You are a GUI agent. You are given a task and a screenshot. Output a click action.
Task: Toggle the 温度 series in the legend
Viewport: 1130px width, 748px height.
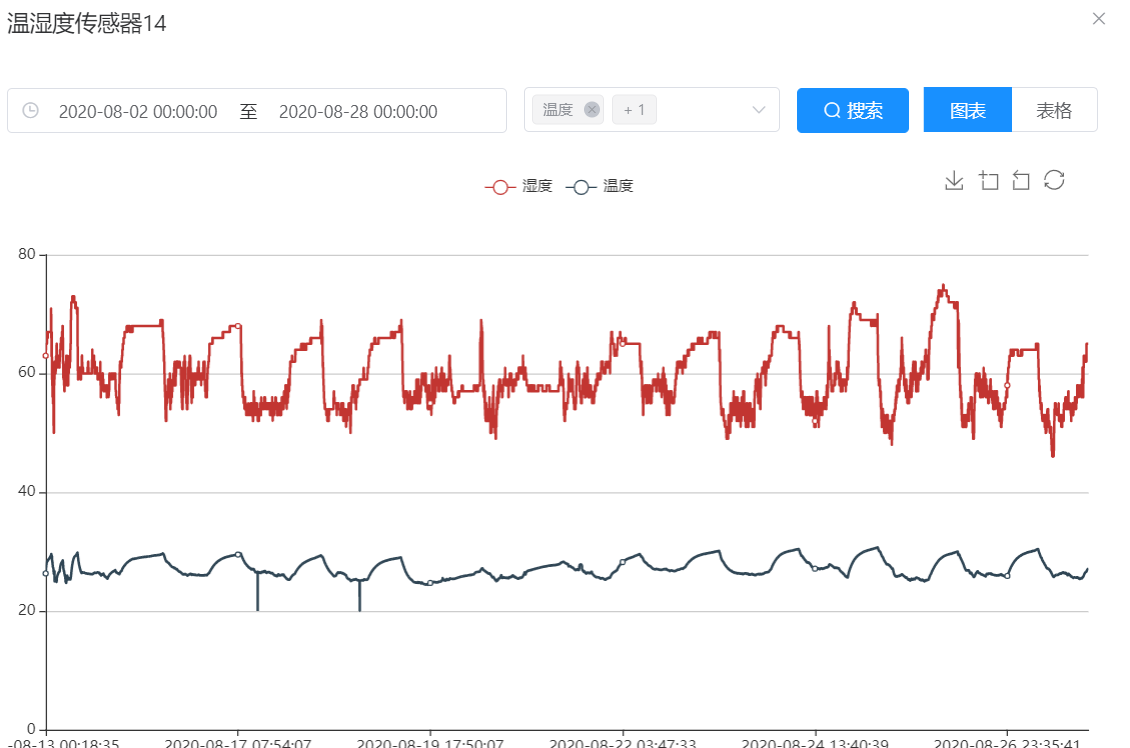(x=600, y=186)
